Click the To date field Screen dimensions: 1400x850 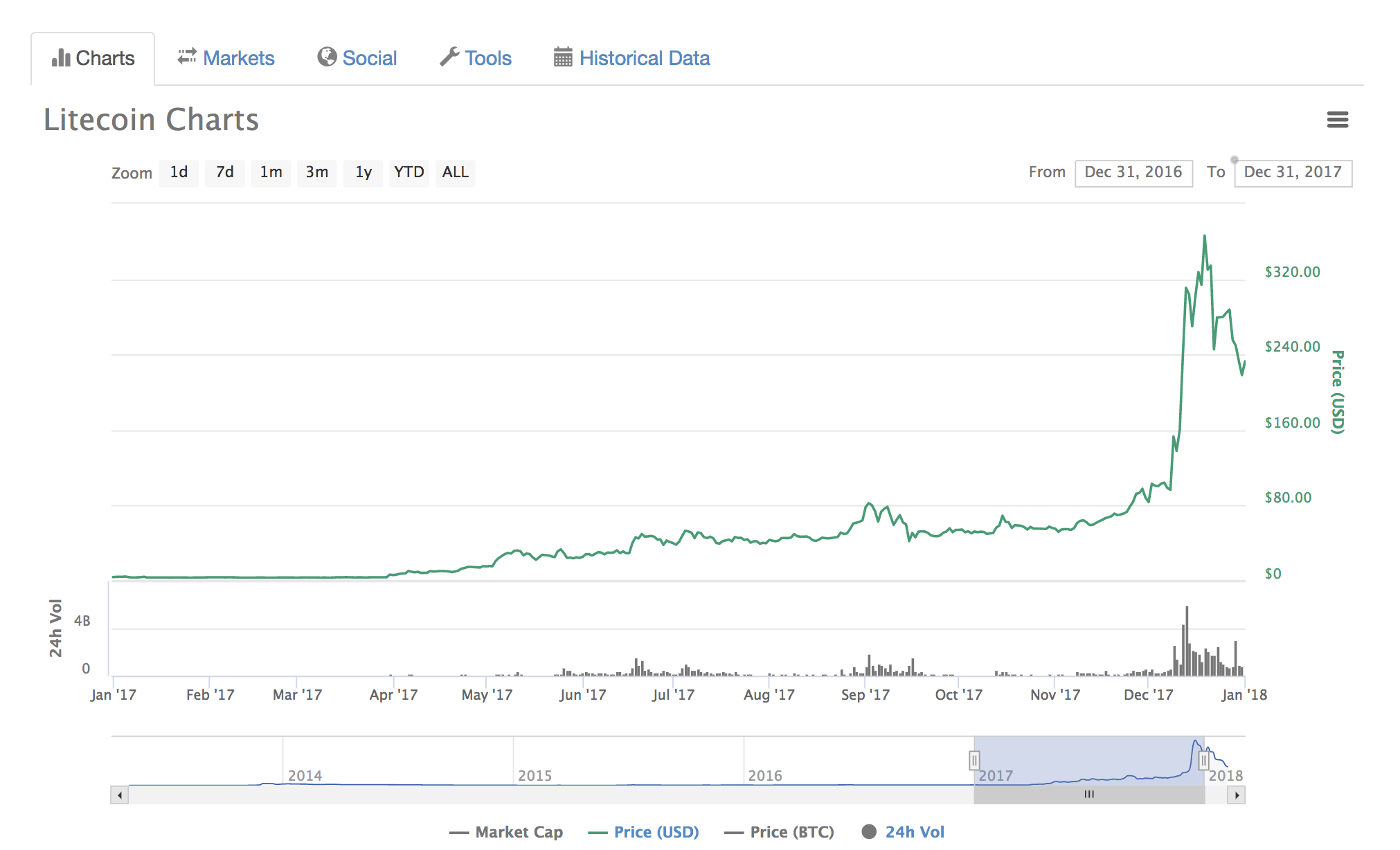[x=1293, y=172]
